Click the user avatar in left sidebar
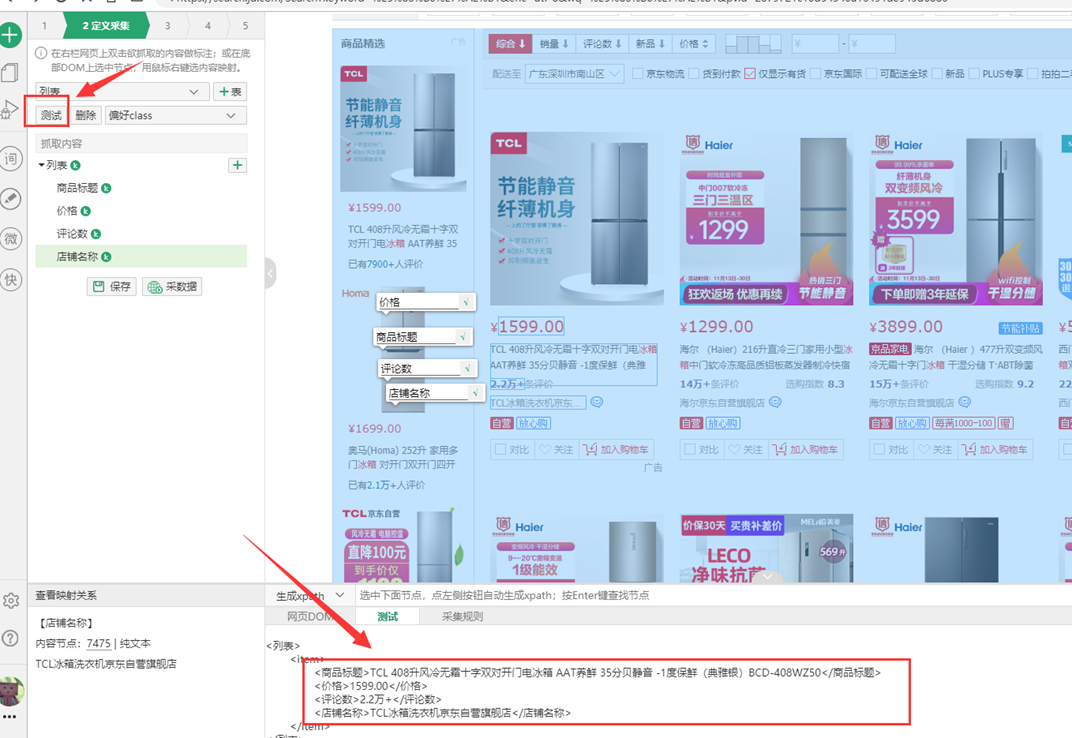 coord(12,691)
